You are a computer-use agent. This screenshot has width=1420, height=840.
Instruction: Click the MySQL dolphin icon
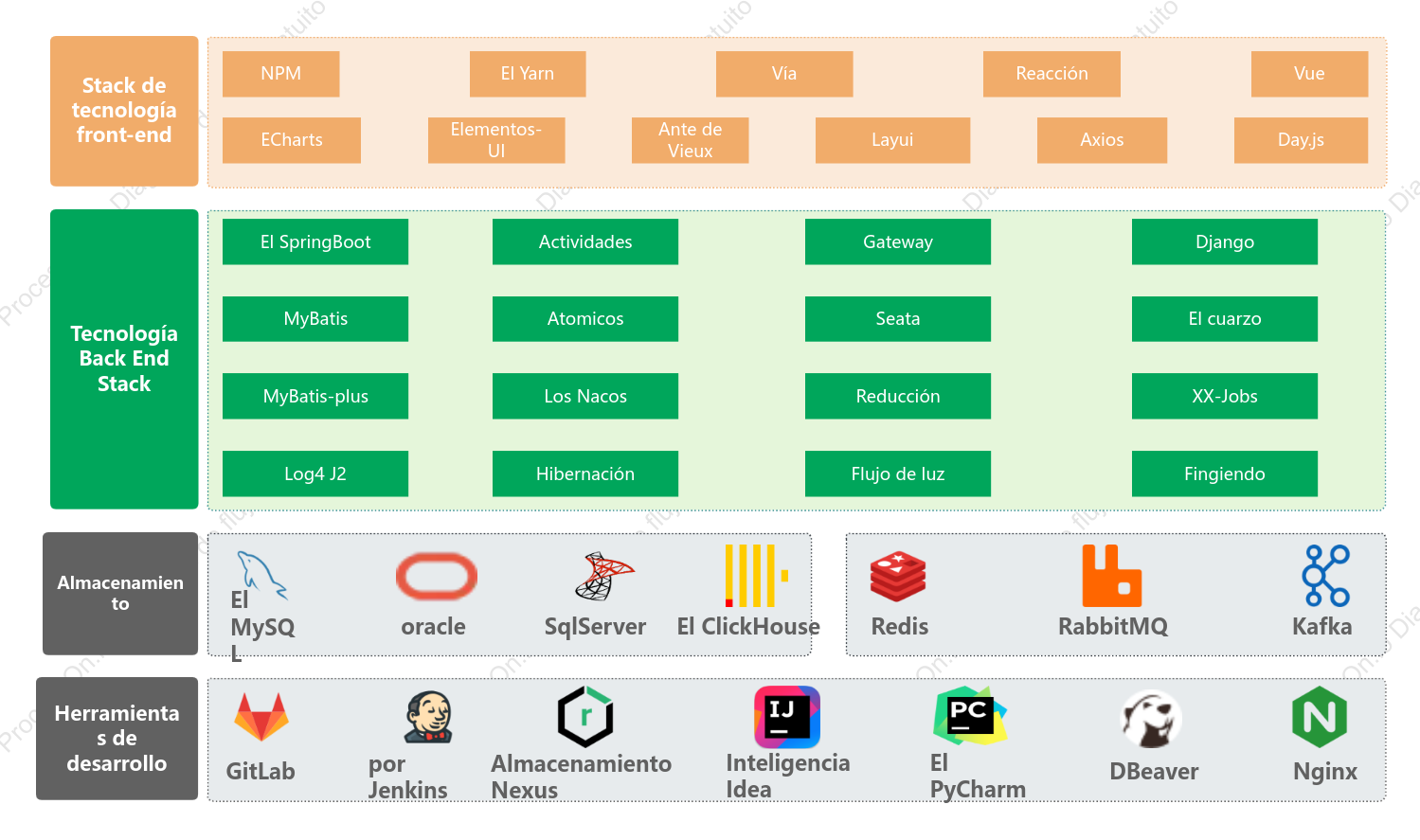point(261,574)
